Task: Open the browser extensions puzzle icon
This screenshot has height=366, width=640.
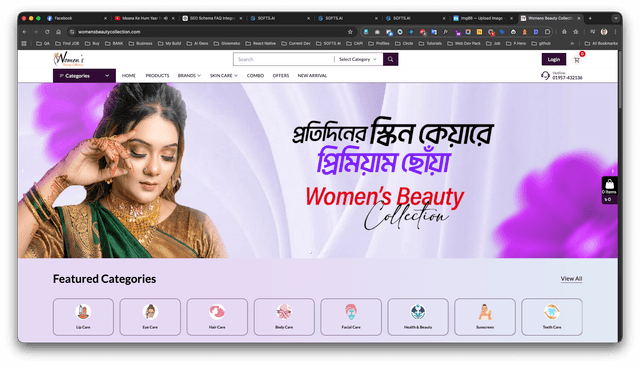Action: point(547,32)
